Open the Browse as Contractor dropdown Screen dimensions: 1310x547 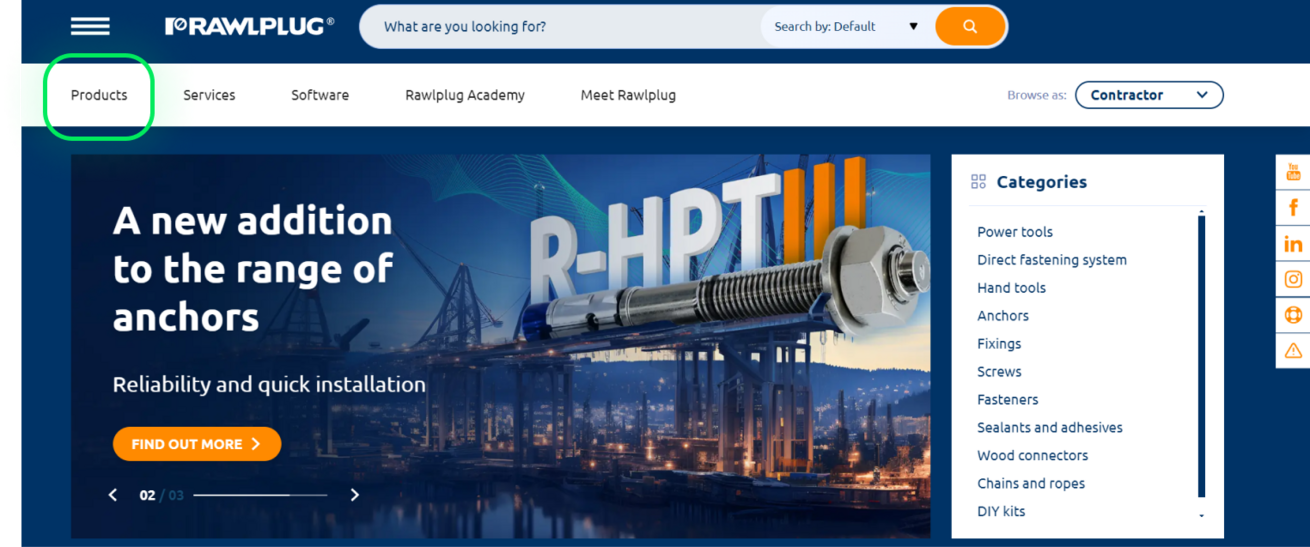tap(1149, 95)
